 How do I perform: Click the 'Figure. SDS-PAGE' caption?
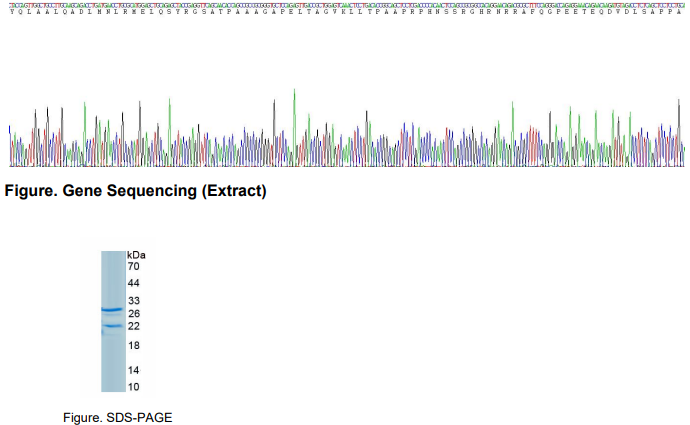[117, 418]
